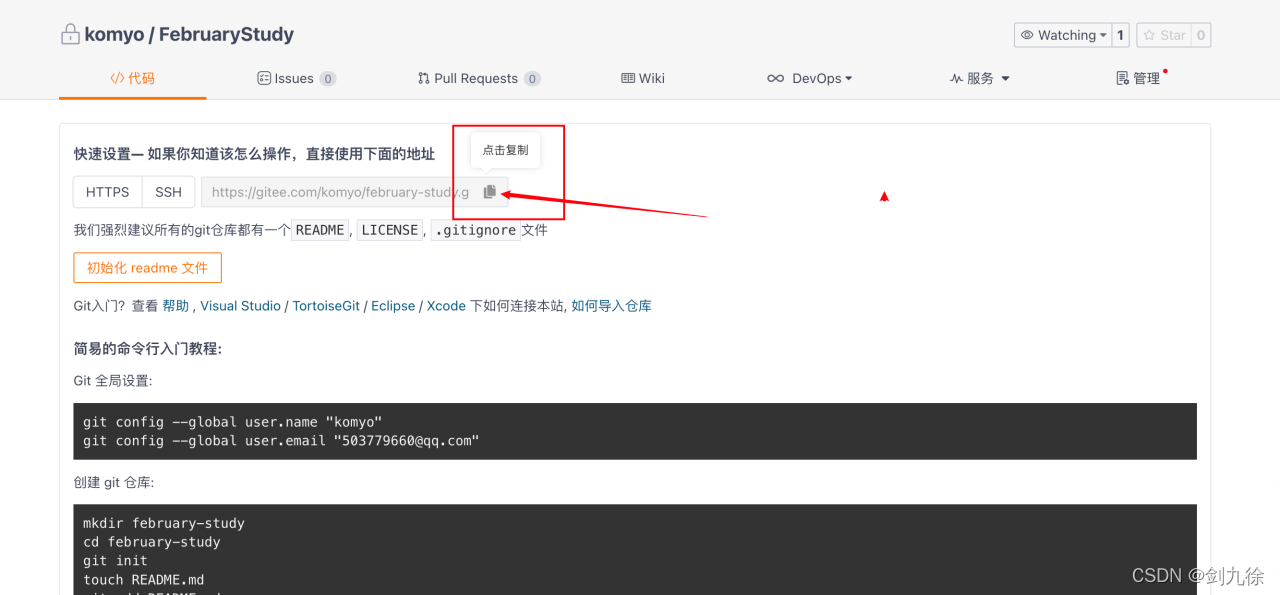Click the 创建 git 仓库 label
1280x595 pixels.
(114, 482)
